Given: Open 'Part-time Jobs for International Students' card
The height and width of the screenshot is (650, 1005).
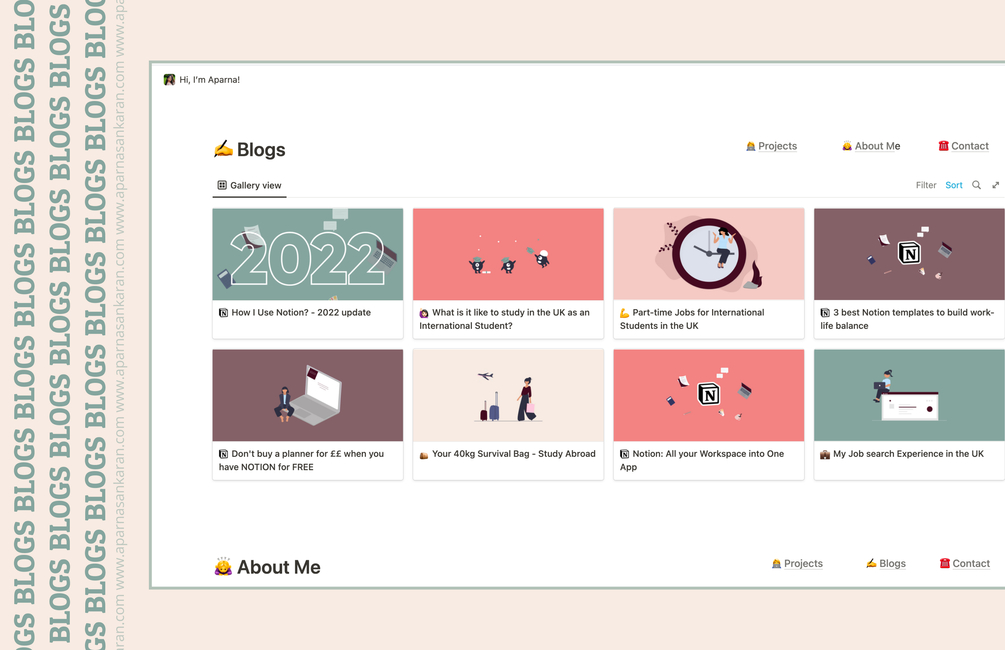Looking at the screenshot, I should coord(709,273).
